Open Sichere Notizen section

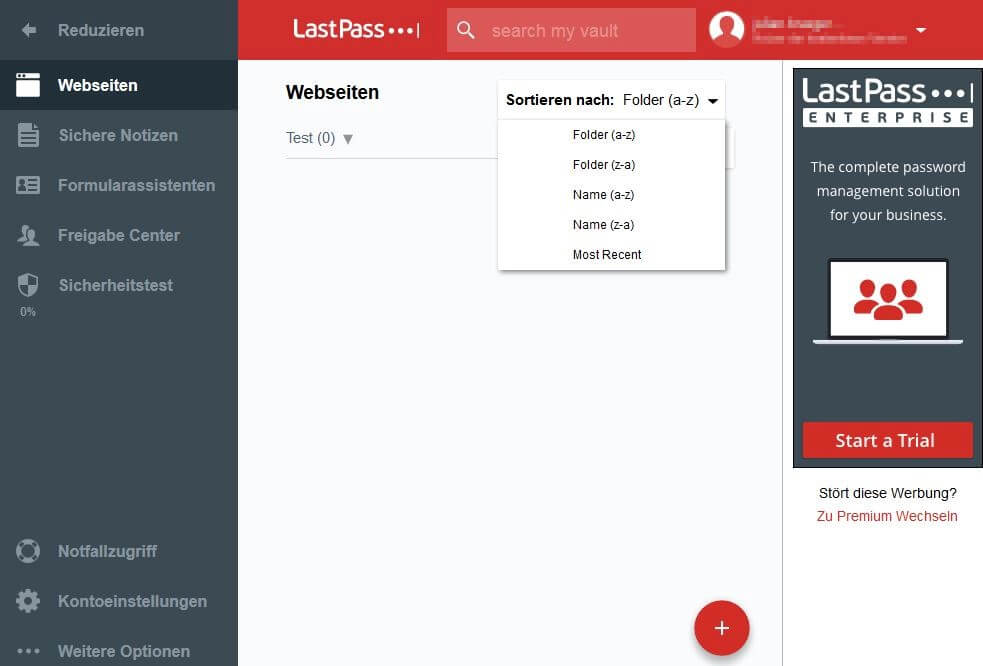119,135
